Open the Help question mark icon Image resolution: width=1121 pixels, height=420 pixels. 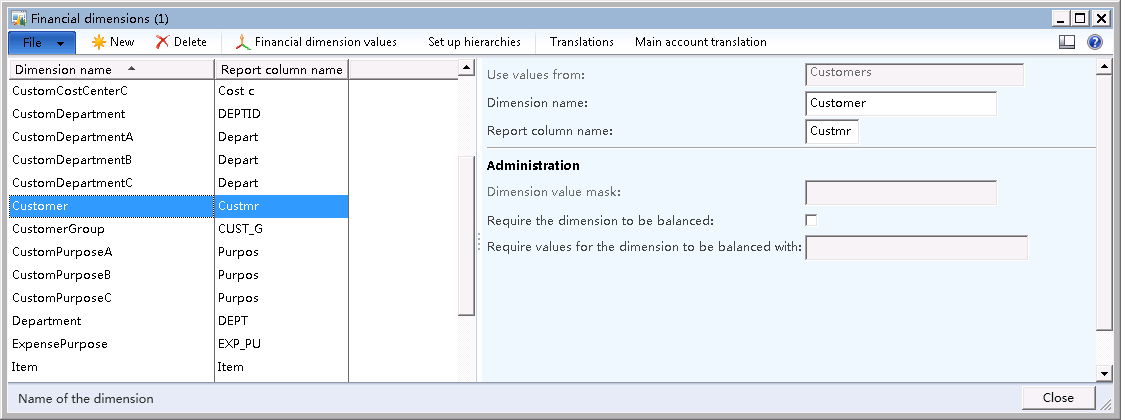click(1095, 42)
